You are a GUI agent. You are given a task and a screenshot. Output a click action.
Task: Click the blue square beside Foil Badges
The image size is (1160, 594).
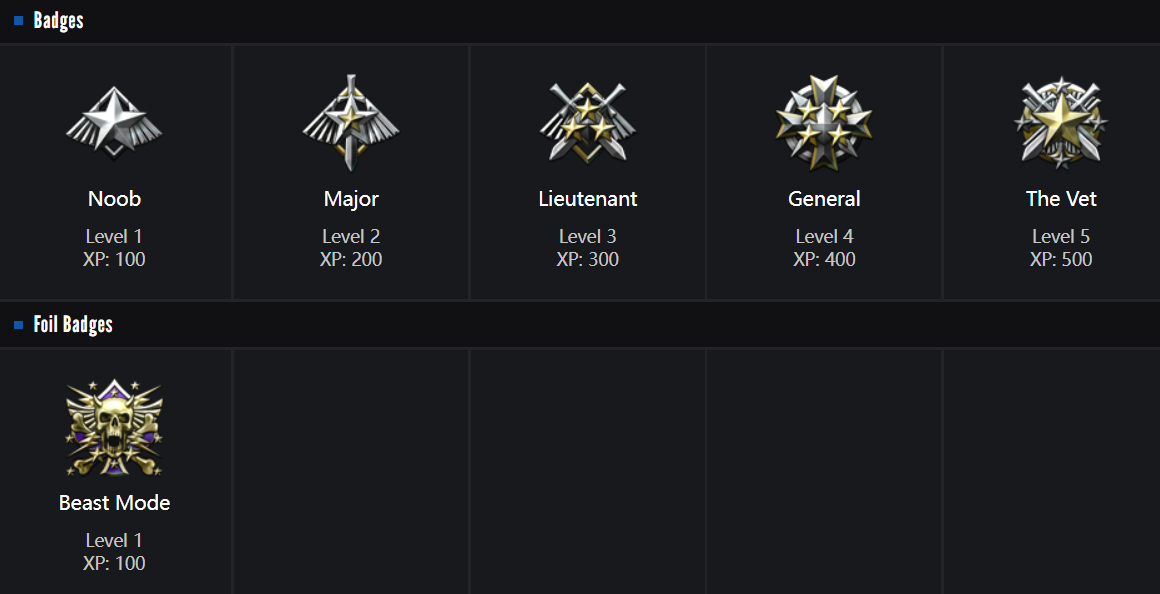click(x=18, y=325)
